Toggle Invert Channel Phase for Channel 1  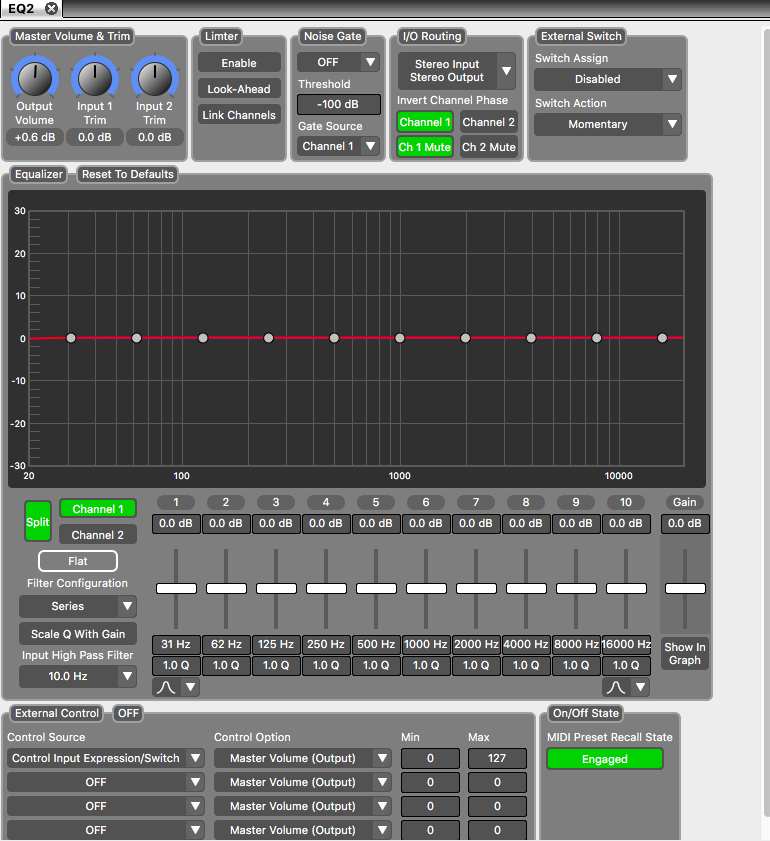tap(425, 122)
